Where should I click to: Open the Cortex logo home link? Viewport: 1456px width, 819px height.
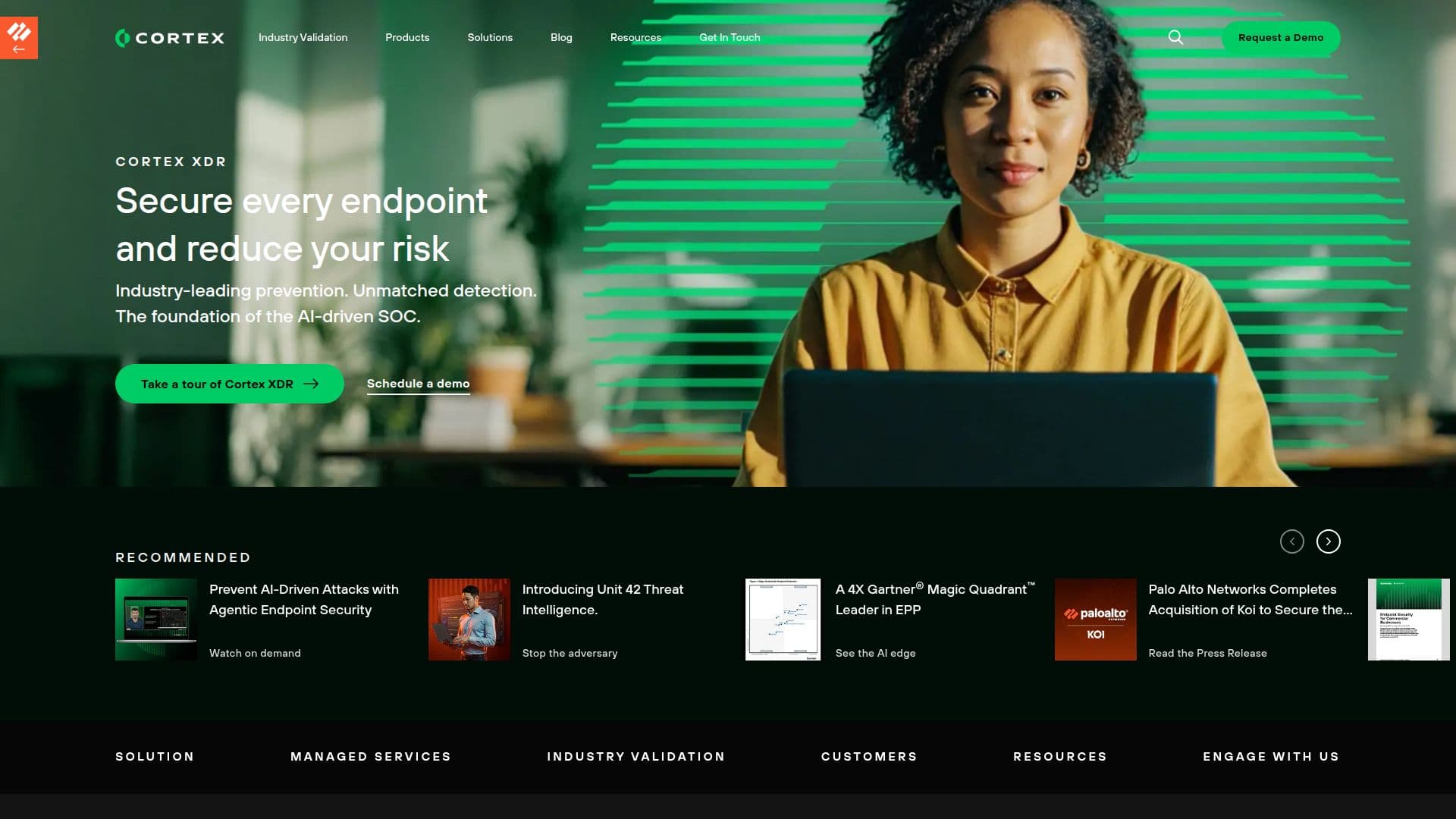(170, 38)
